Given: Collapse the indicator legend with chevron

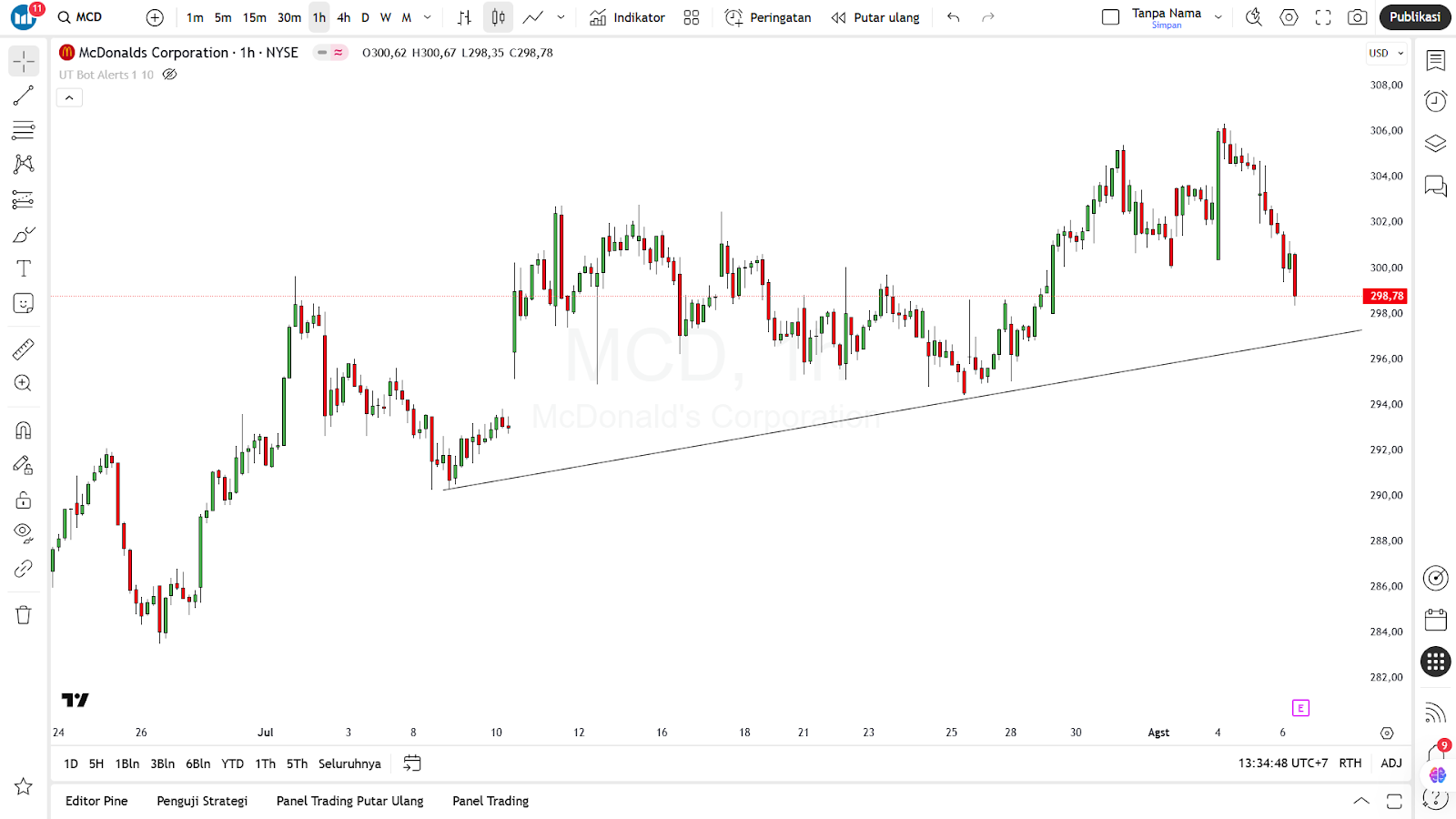Looking at the screenshot, I should (x=69, y=97).
